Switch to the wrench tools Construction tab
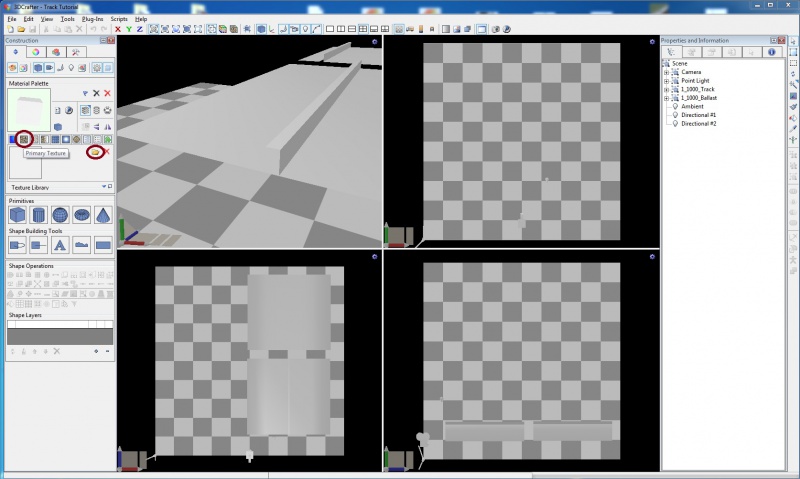Image resolution: width=800 pixels, height=479 pixels. click(x=76, y=52)
